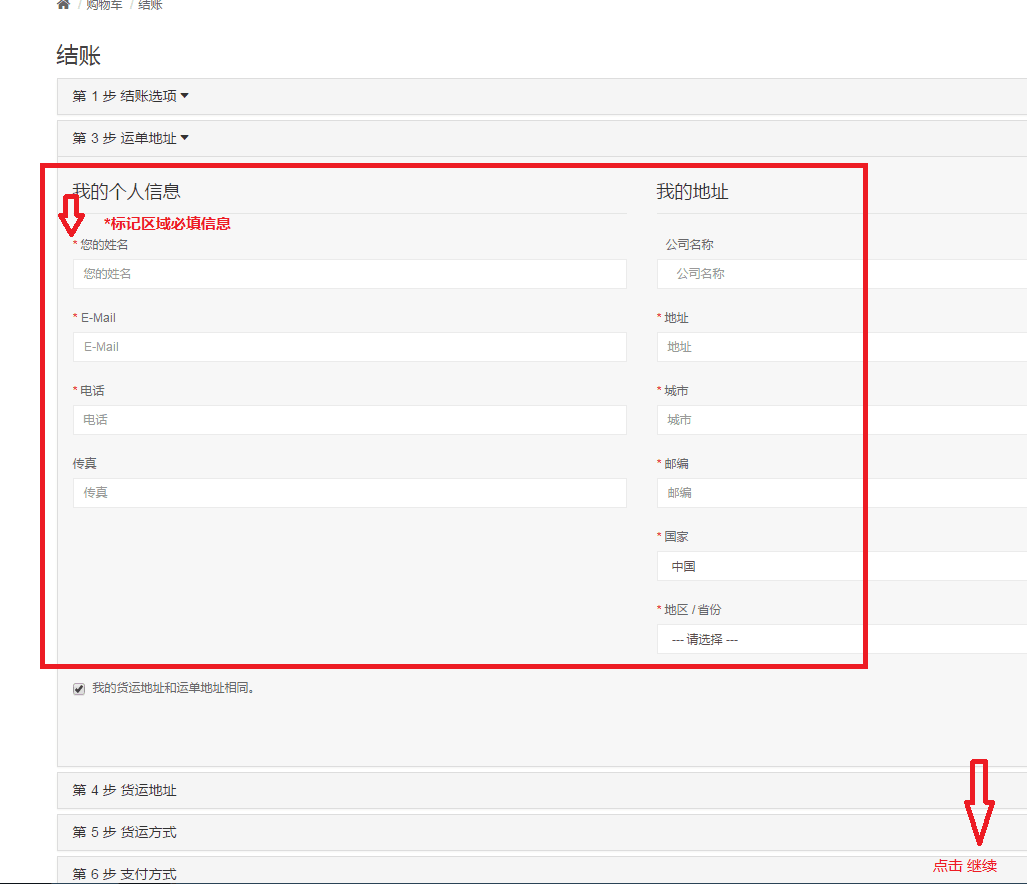1027x884 pixels.
Task: Select the 传真 fax input field
Action: point(349,493)
